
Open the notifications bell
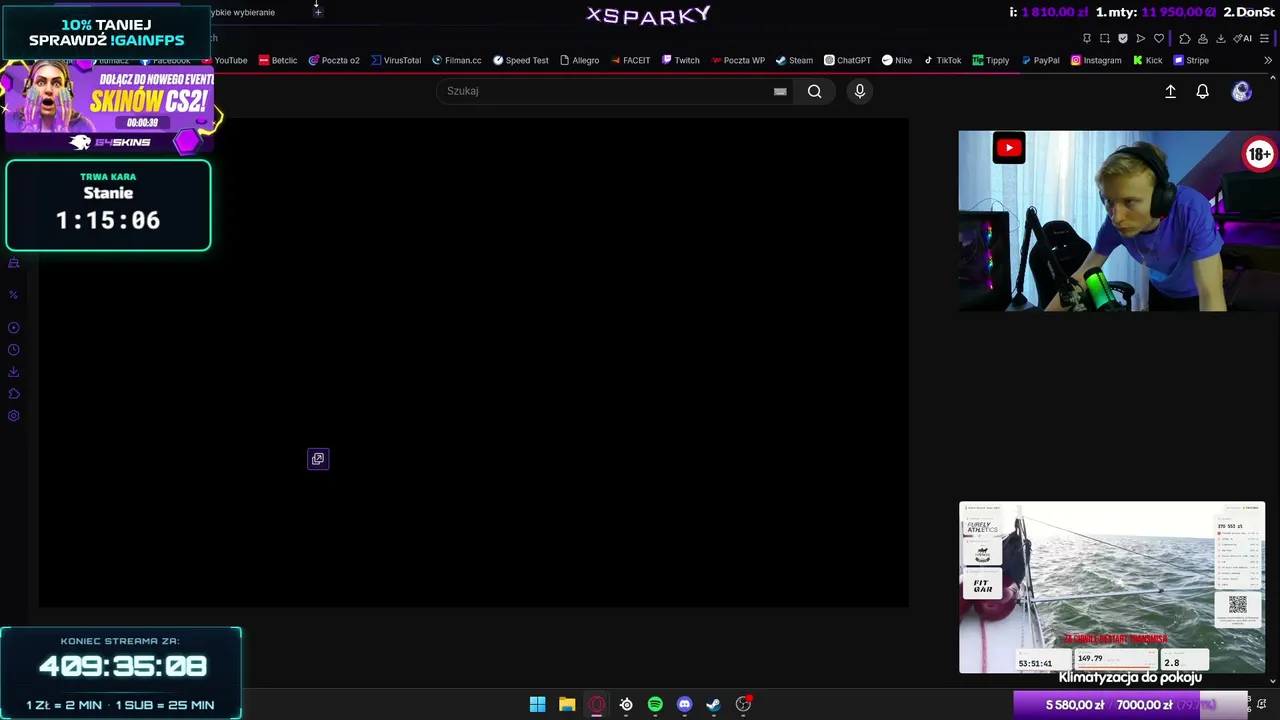(1203, 91)
